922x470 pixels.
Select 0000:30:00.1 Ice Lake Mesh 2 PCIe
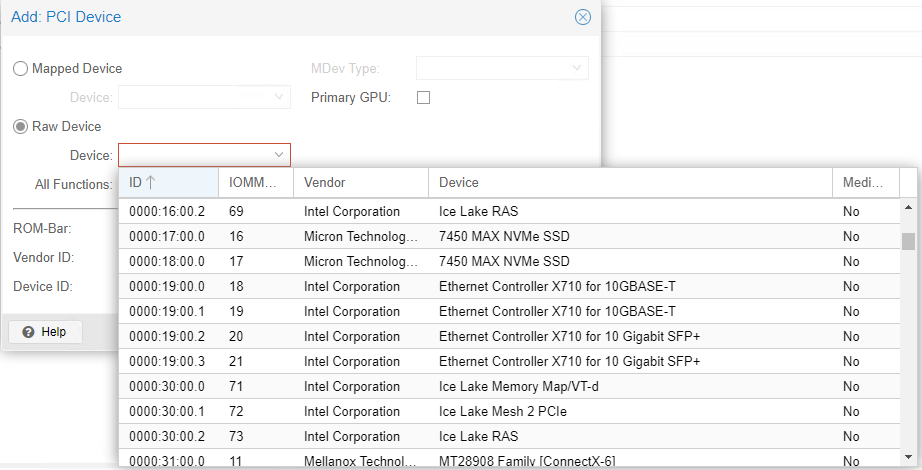[509, 411]
